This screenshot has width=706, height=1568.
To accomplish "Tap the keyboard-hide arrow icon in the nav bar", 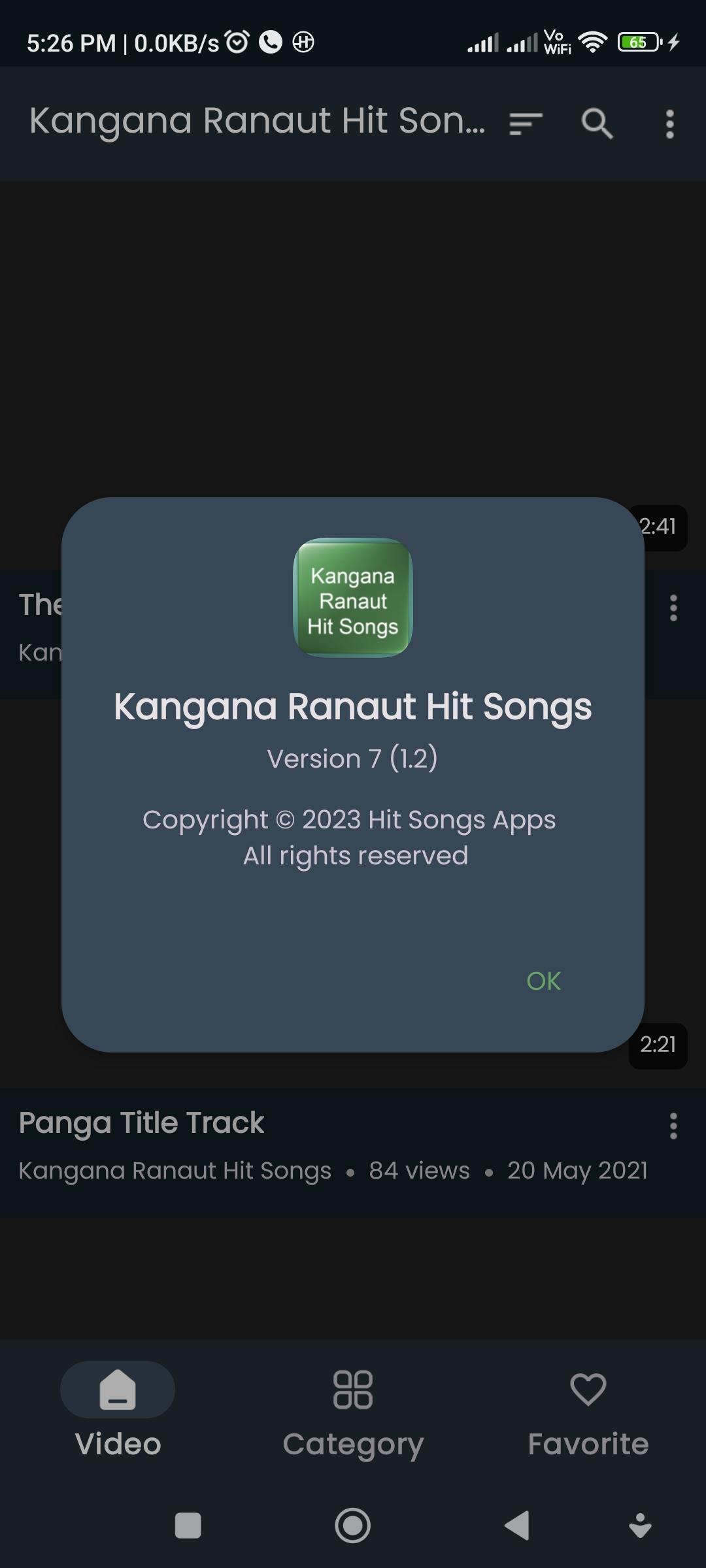I will coord(640,1526).
